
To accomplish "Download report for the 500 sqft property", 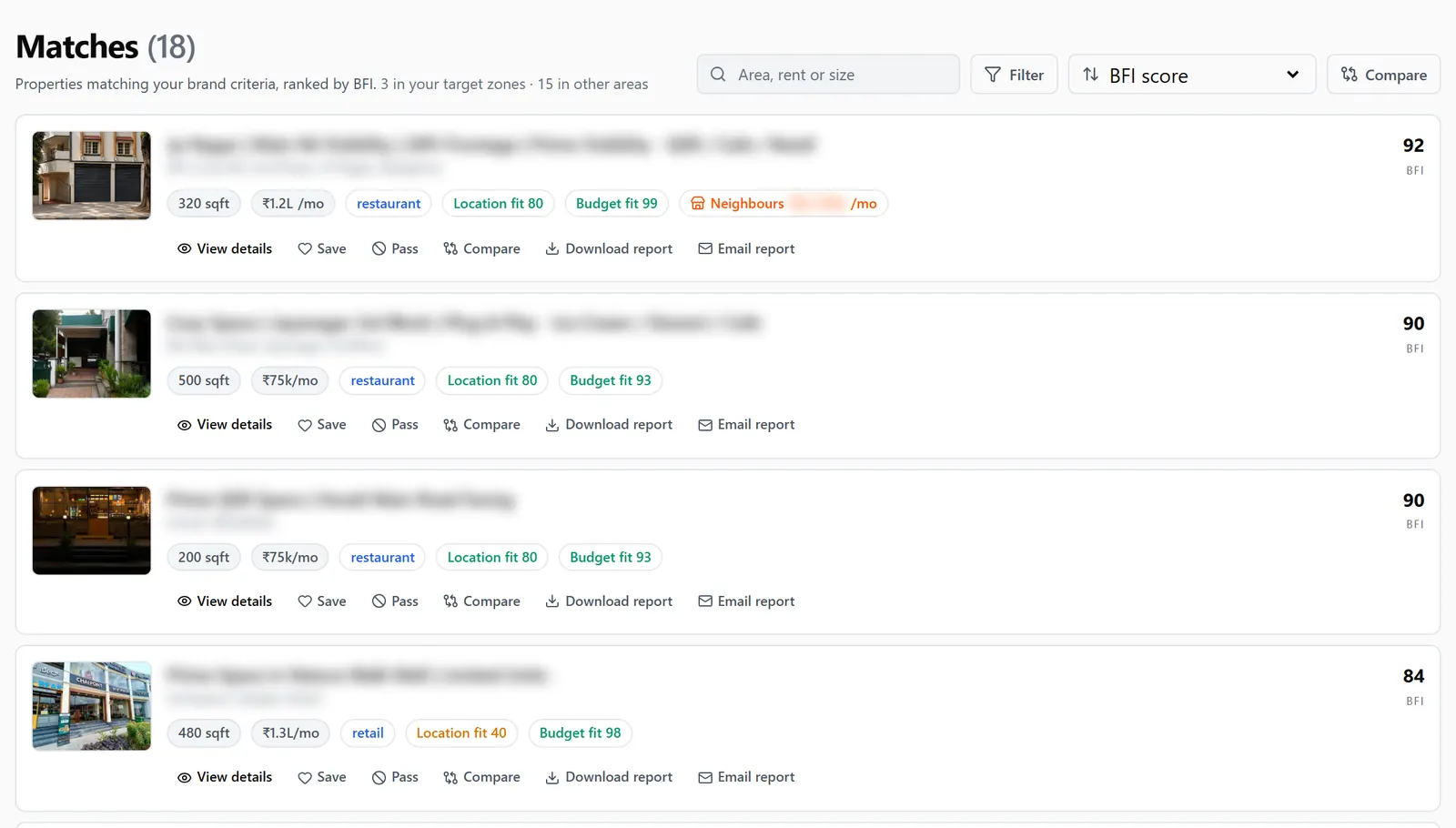I will point(609,425).
